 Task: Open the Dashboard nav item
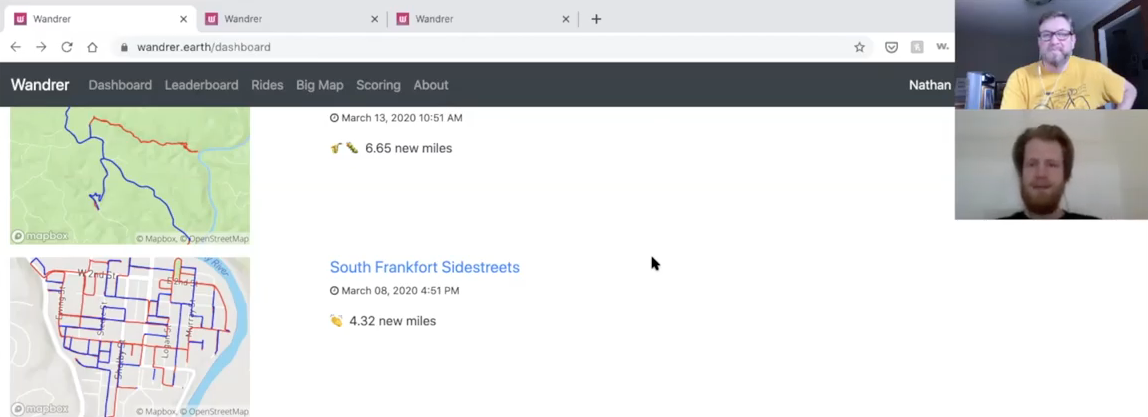120,85
